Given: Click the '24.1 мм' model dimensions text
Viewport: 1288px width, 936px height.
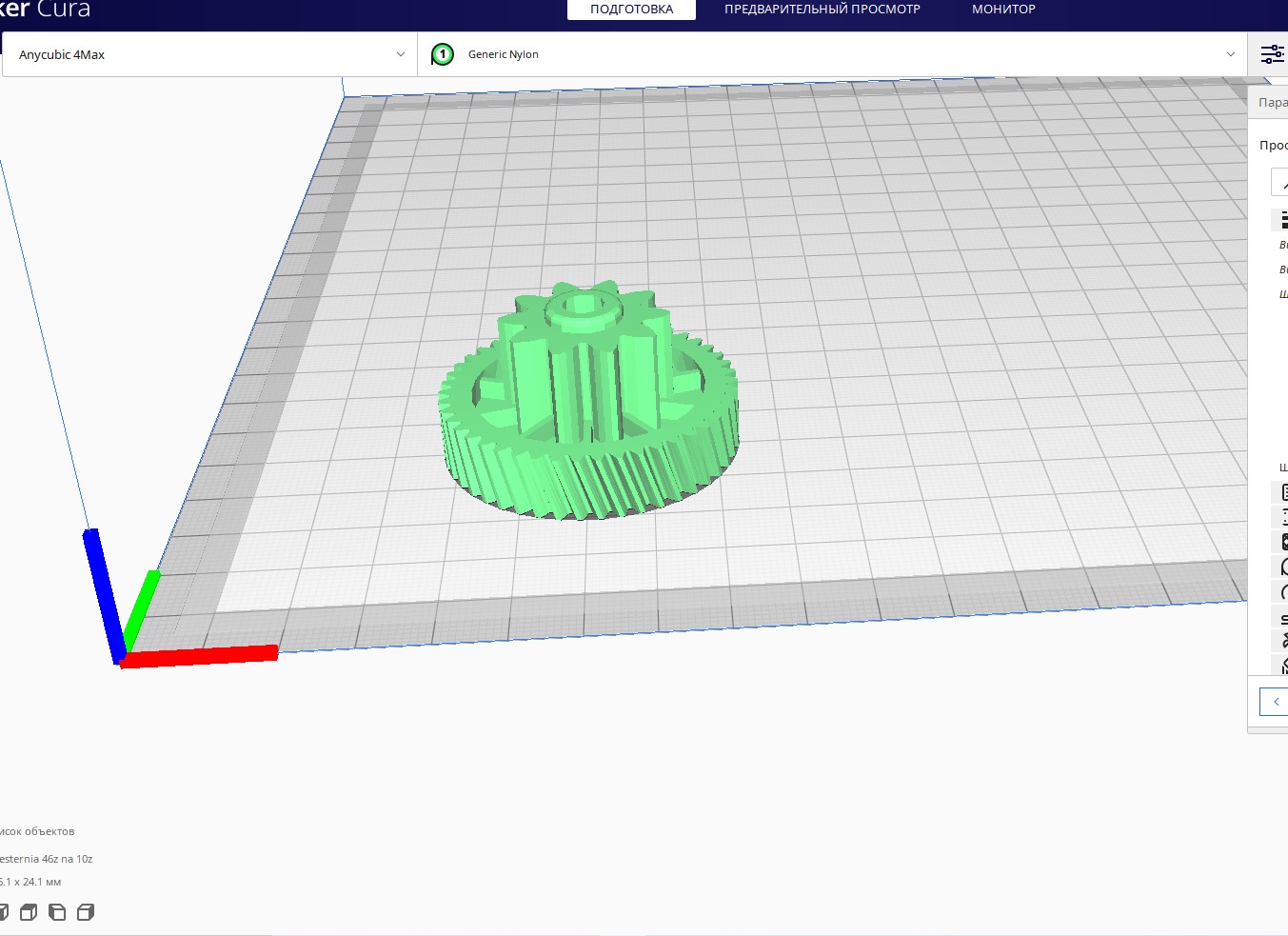Looking at the screenshot, I should coord(41,882).
